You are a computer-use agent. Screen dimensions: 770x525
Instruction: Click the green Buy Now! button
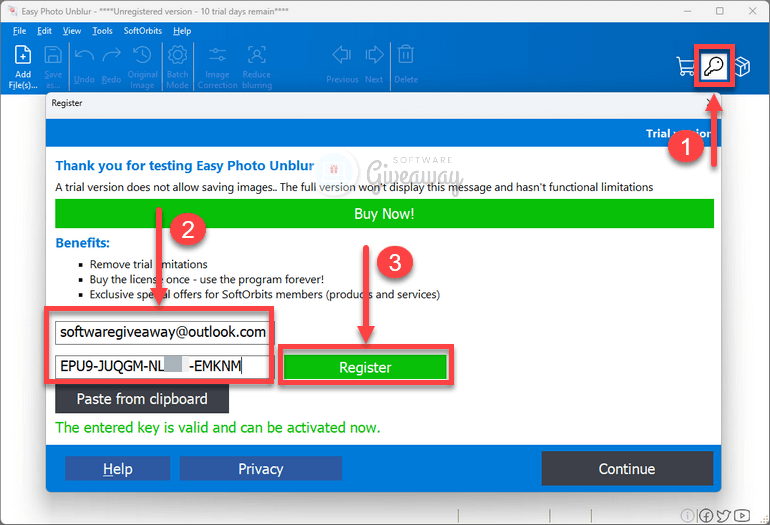385,214
